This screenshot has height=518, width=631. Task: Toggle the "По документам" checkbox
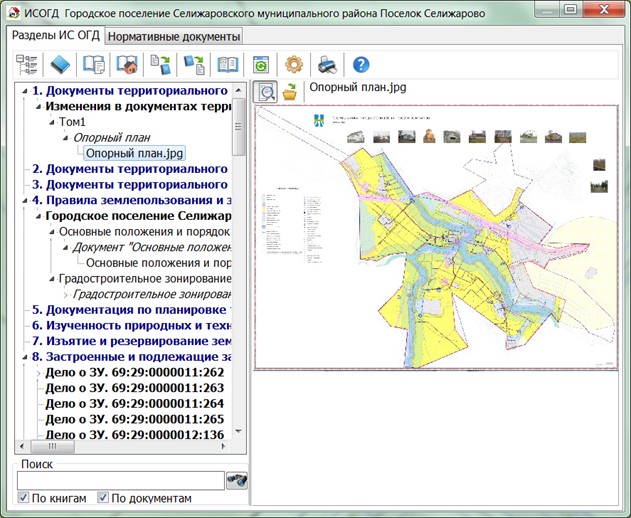[x=102, y=498]
